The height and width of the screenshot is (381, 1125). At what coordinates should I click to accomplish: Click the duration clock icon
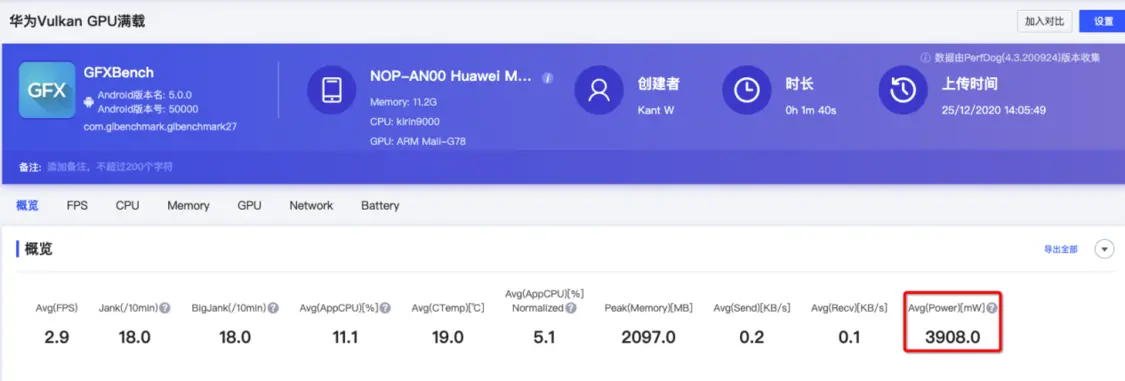pyautogui.click(x=746, y=90)
